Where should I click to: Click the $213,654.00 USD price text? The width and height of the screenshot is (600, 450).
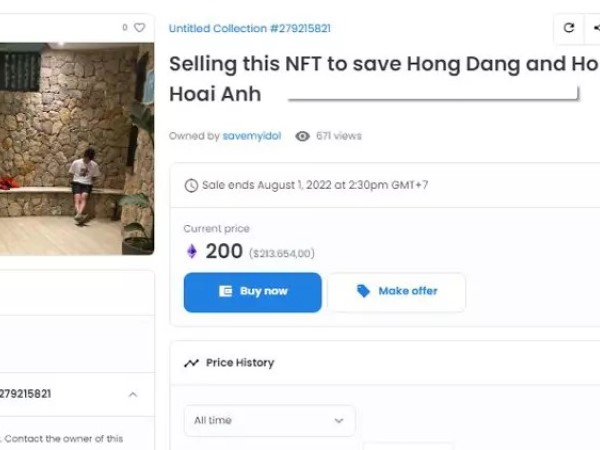(282, 254)
